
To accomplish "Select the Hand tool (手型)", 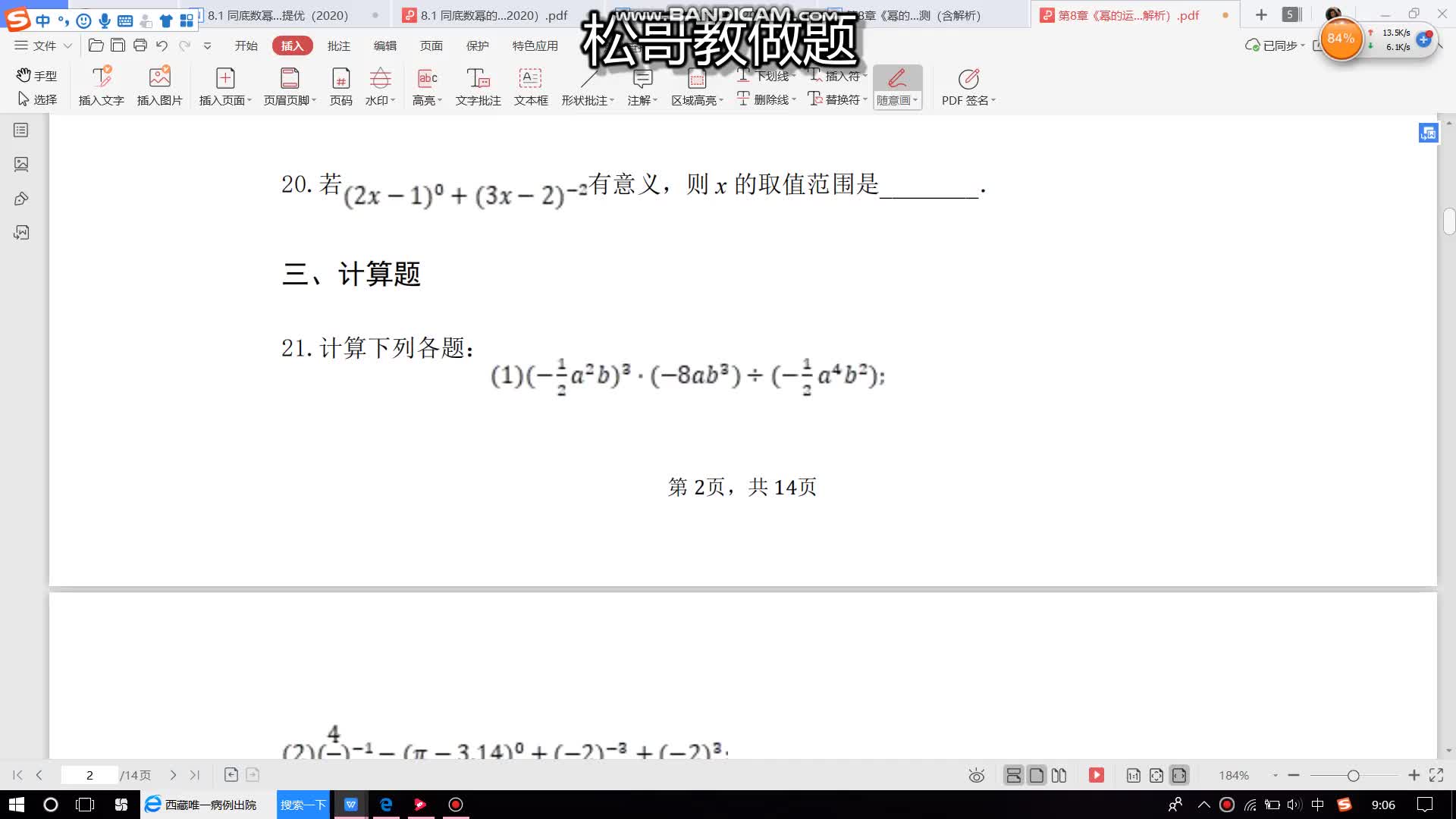I will pos(36,75).
